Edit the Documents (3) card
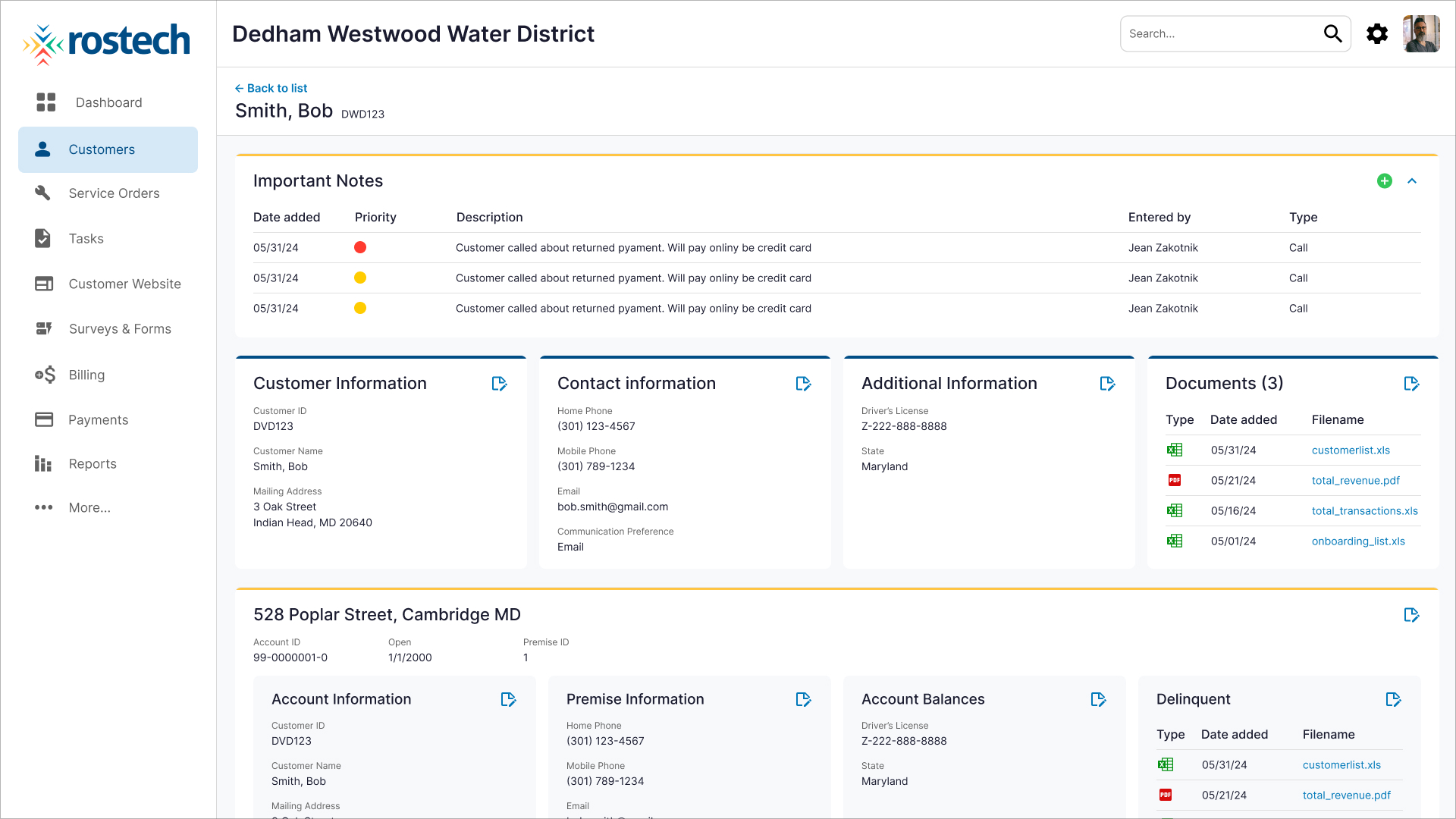 (x=1411, y=384)
